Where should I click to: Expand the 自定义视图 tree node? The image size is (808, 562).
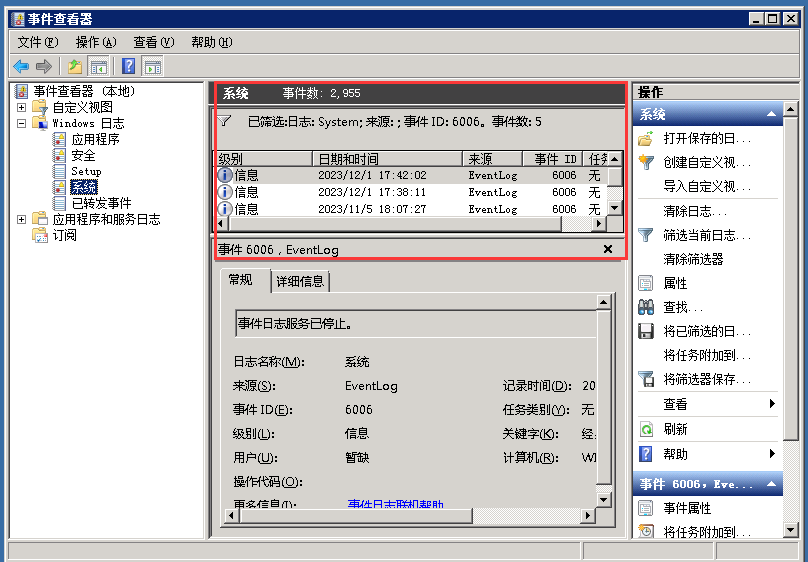tap(22, 107)
